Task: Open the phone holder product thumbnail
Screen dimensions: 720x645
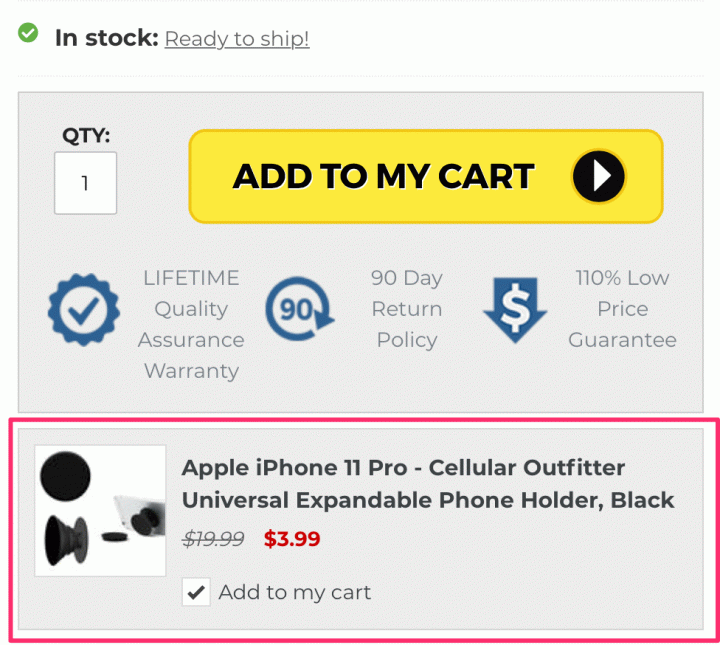Action: [x=100, y=511]
